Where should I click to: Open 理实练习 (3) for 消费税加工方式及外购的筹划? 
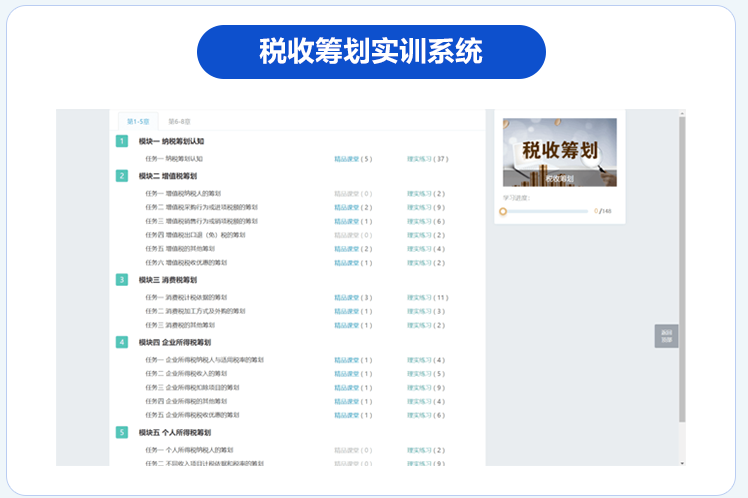[426, 311]
